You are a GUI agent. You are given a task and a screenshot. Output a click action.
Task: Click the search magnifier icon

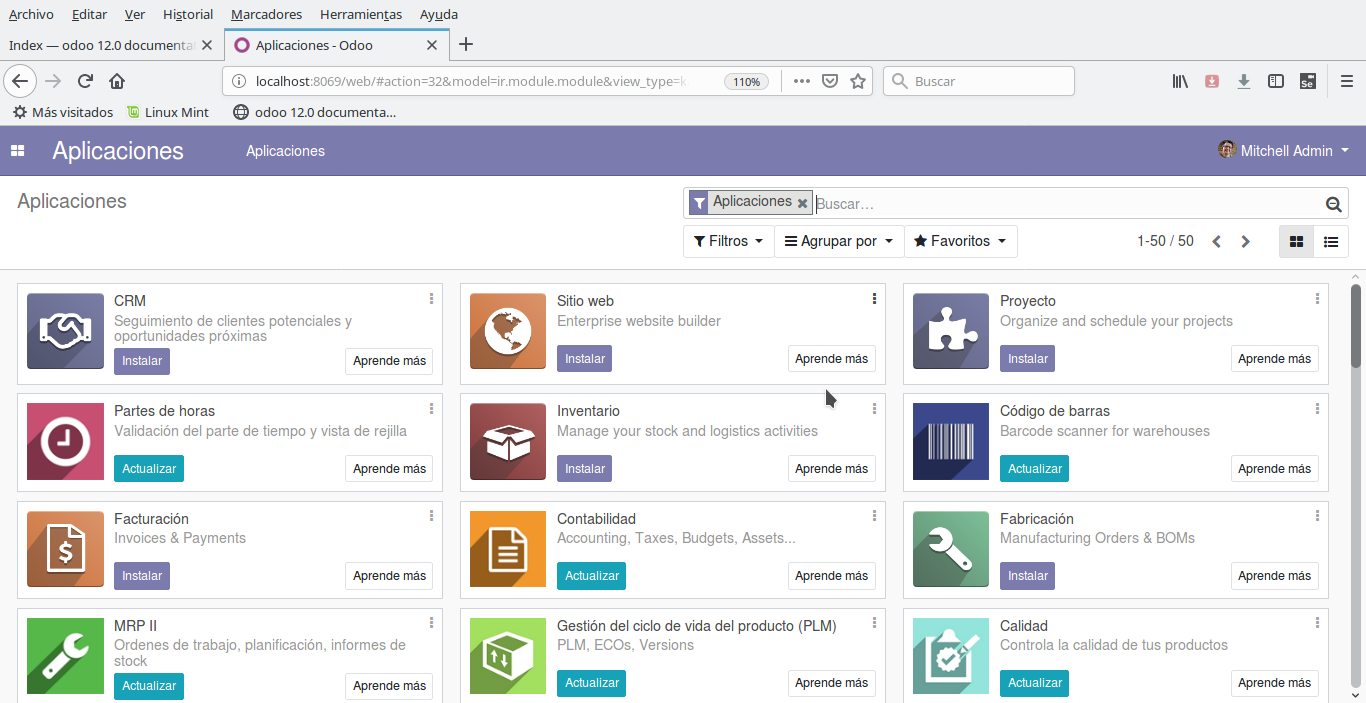click(1333, 203)
